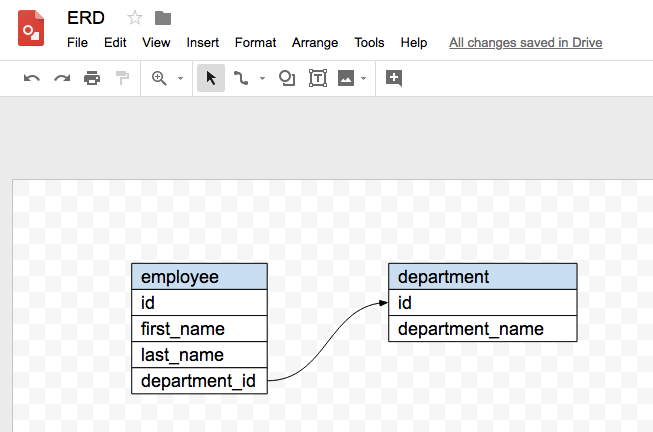Select the Text box tool
653x432 pixels.
click(x=318, y=78)
